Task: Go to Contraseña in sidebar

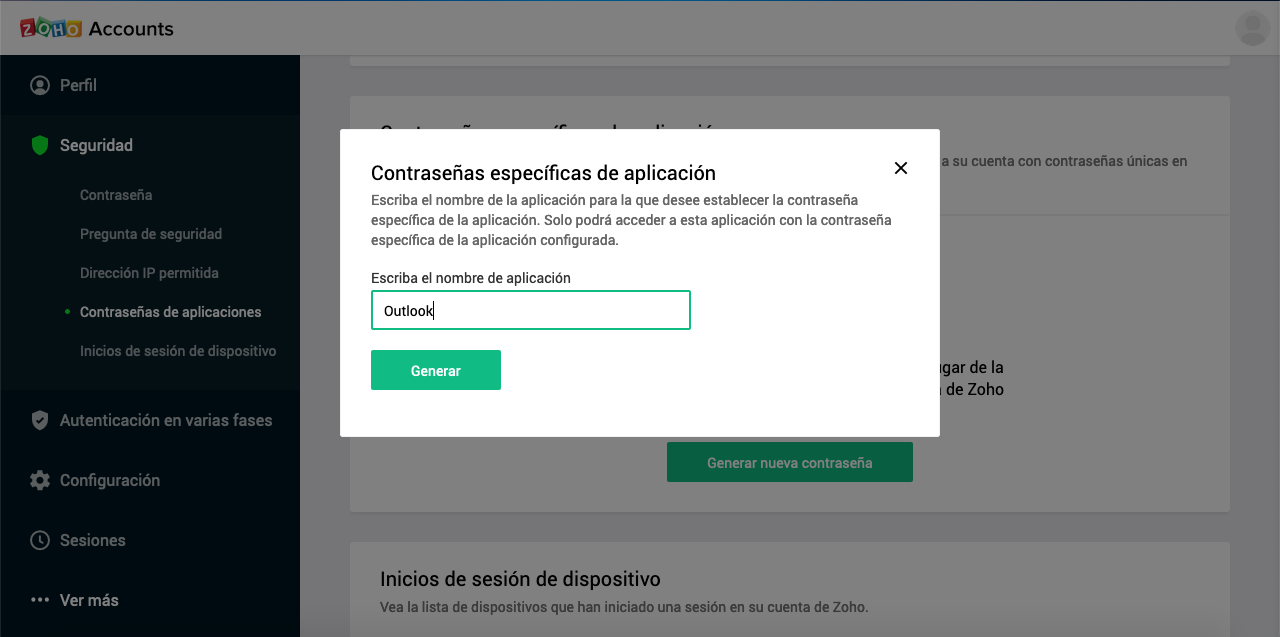Action: (x=116, y=195)
